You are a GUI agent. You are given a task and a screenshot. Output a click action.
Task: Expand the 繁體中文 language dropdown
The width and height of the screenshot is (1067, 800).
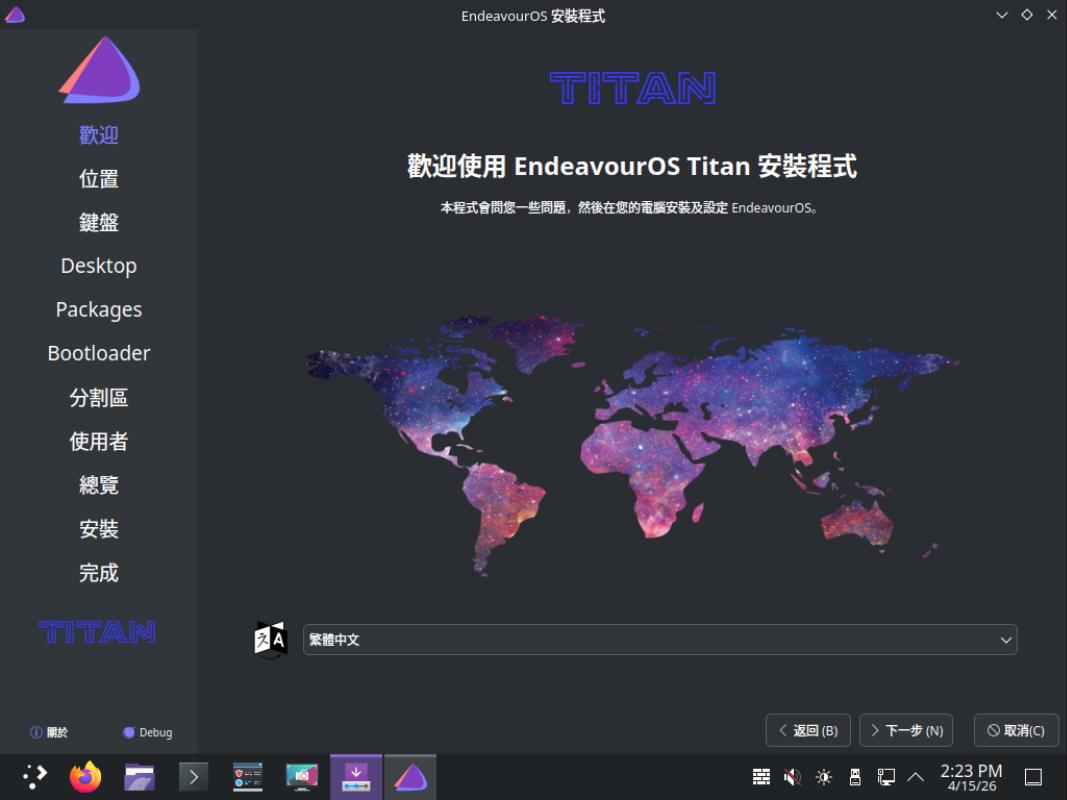[659, 640]
